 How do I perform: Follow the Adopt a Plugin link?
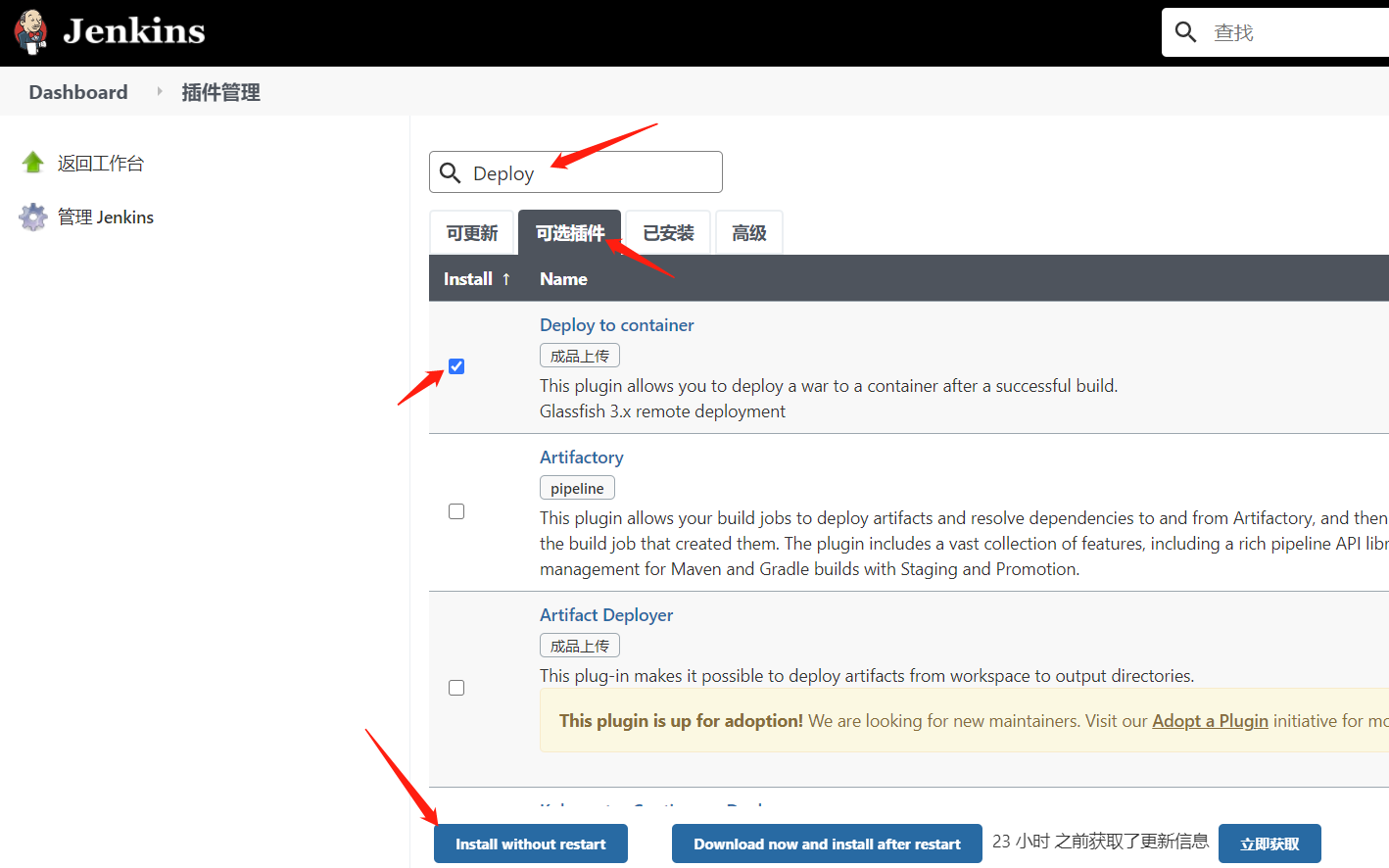pos(1210,721)
